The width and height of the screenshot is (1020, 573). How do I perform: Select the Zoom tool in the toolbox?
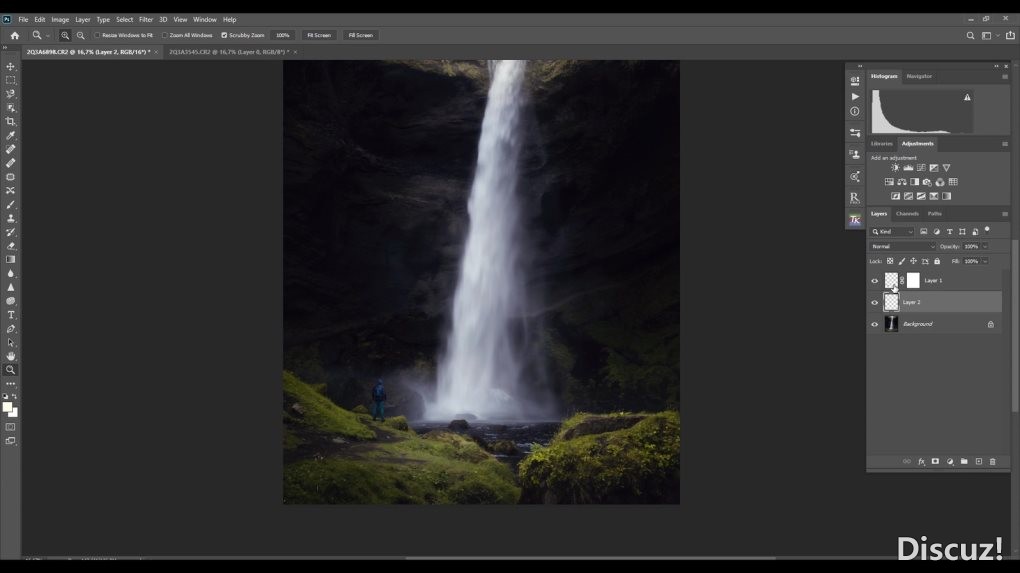pyautogui.click(x=10, y=370)
